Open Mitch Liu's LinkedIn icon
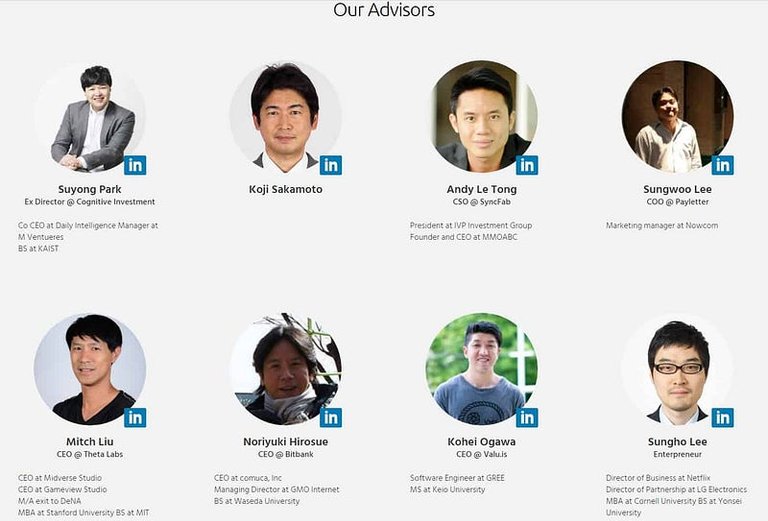 pos(135,417)
